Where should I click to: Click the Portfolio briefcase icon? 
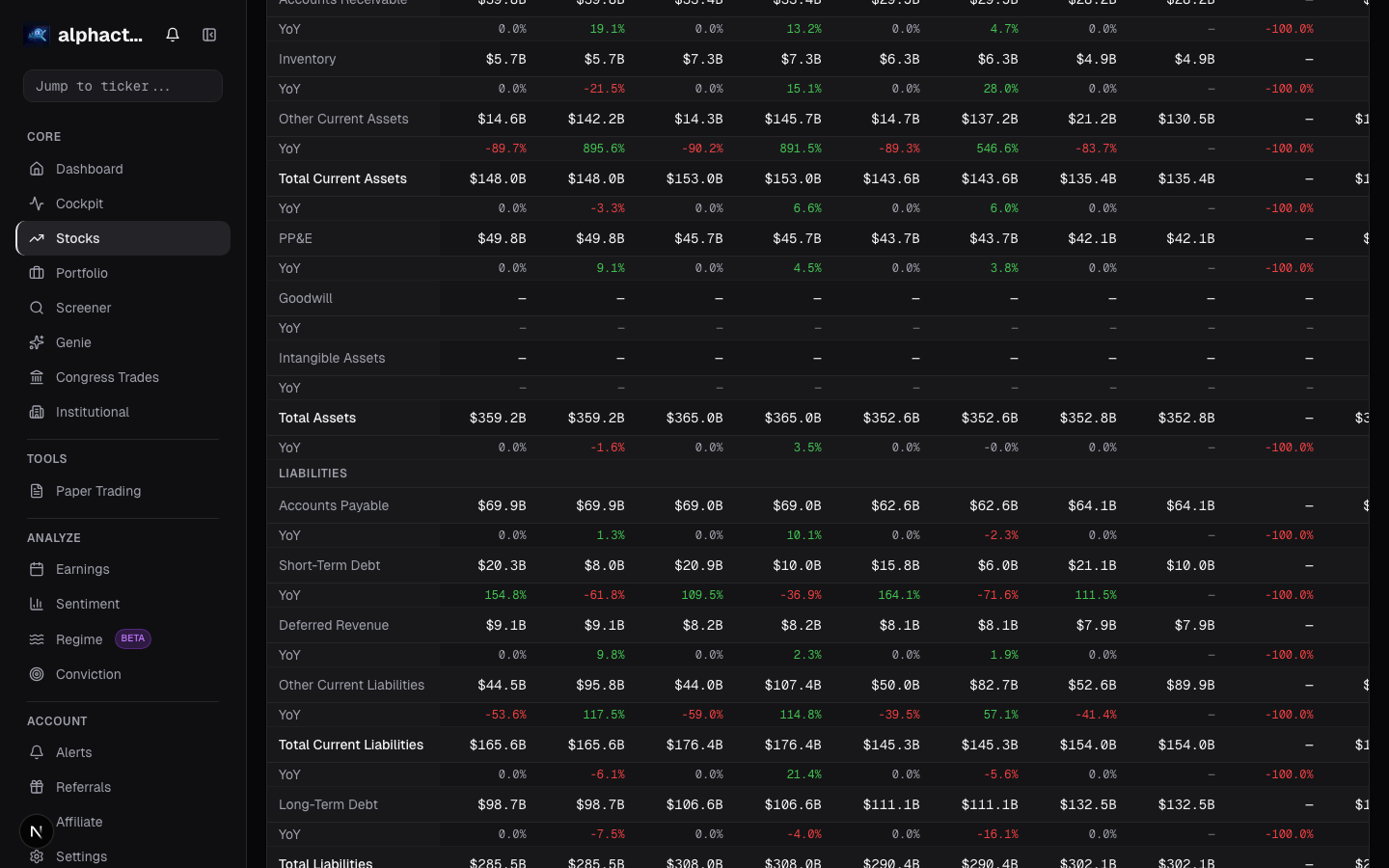37,273
